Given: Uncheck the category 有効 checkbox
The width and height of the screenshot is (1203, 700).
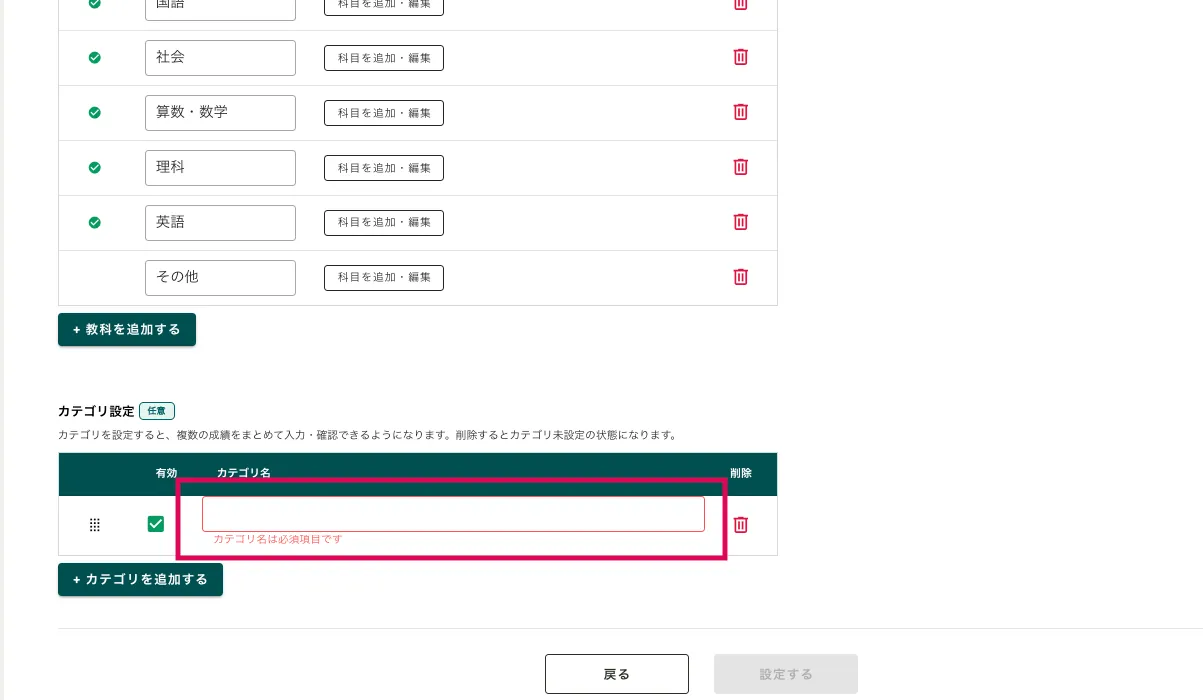Looking at the screenshot, I should point(156,524).
